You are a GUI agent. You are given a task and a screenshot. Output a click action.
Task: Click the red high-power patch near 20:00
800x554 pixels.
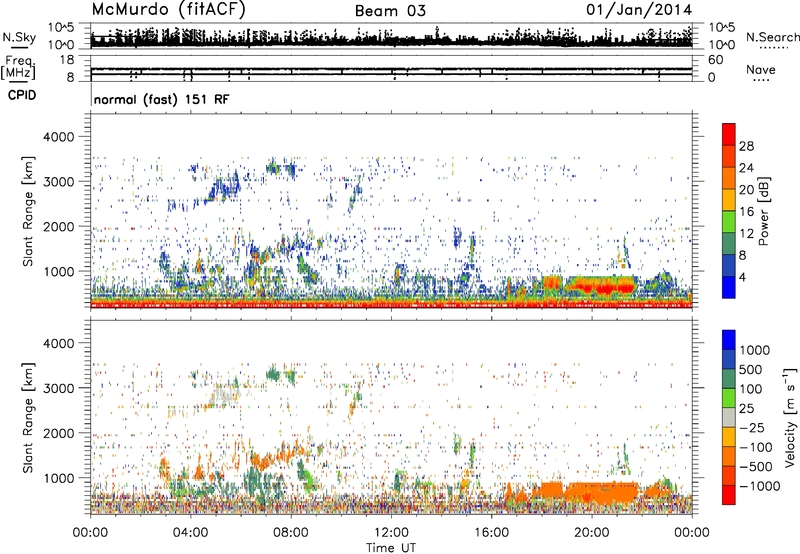pos(605,289)
